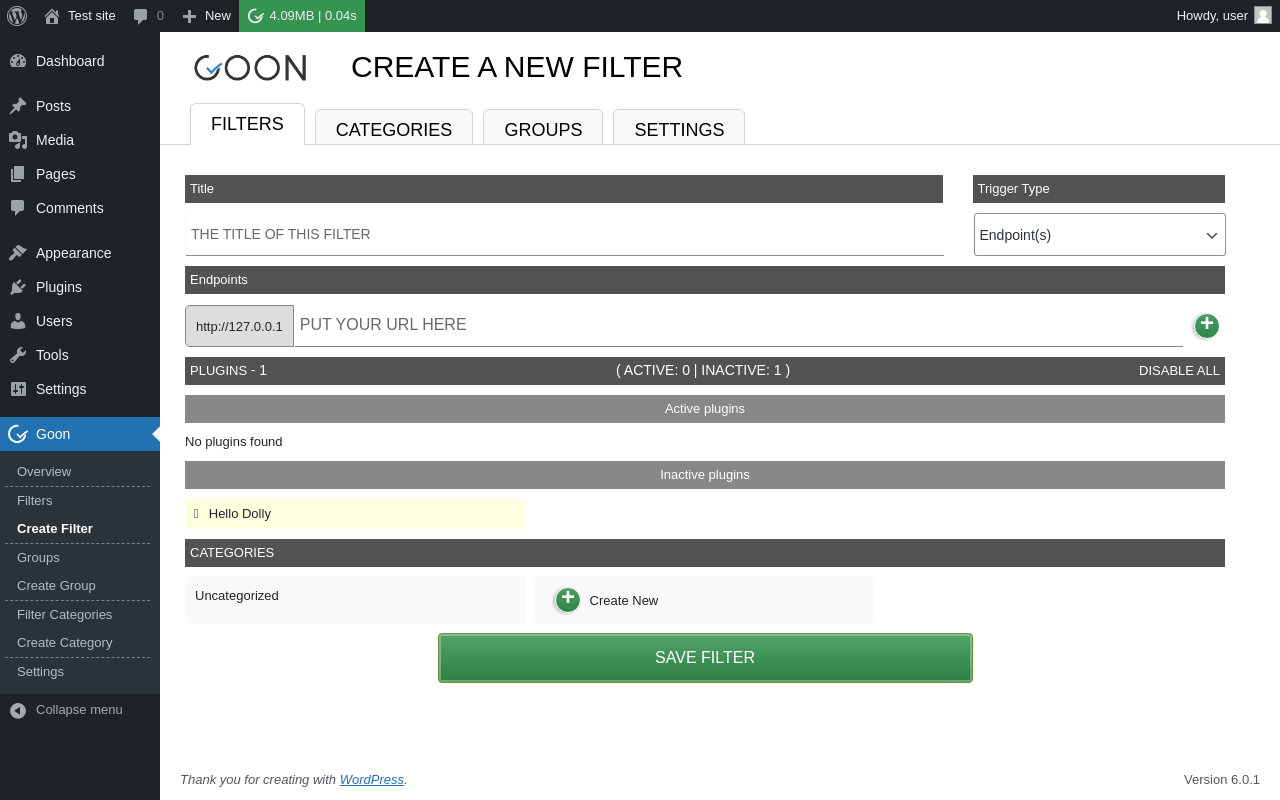1280x800 pixels.
Task: Follow the WordPress footer link
Action: point(372,780)
